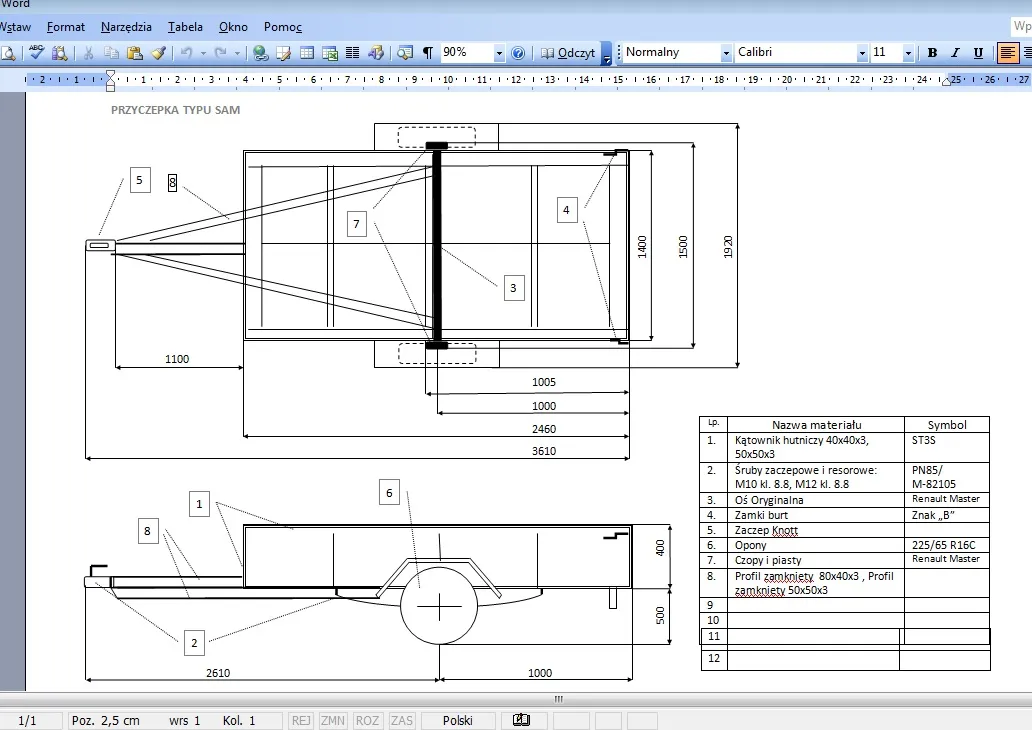Open the Tabela menu
The image size is (1032, 730).
[185, 27]
